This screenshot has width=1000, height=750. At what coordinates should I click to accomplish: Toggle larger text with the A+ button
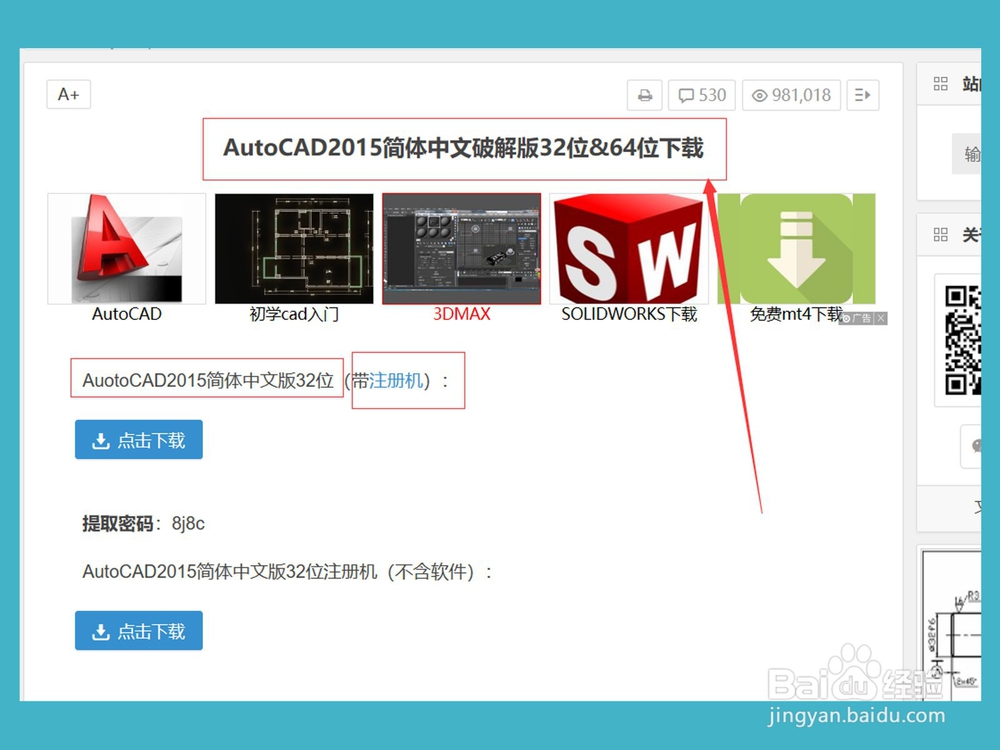click(68, 94)
